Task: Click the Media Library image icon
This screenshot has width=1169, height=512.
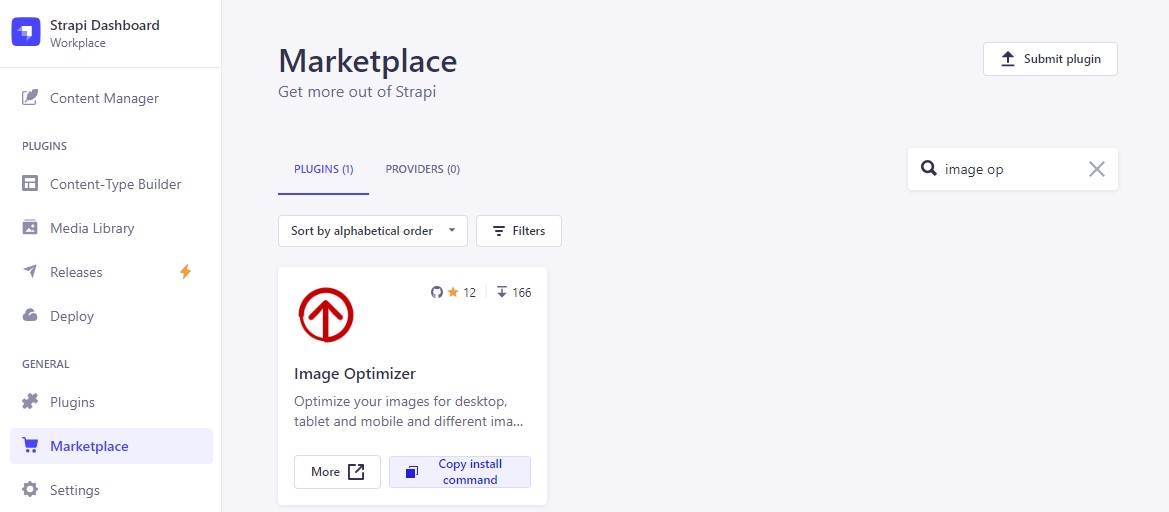Action: click(x=30, y=227)
